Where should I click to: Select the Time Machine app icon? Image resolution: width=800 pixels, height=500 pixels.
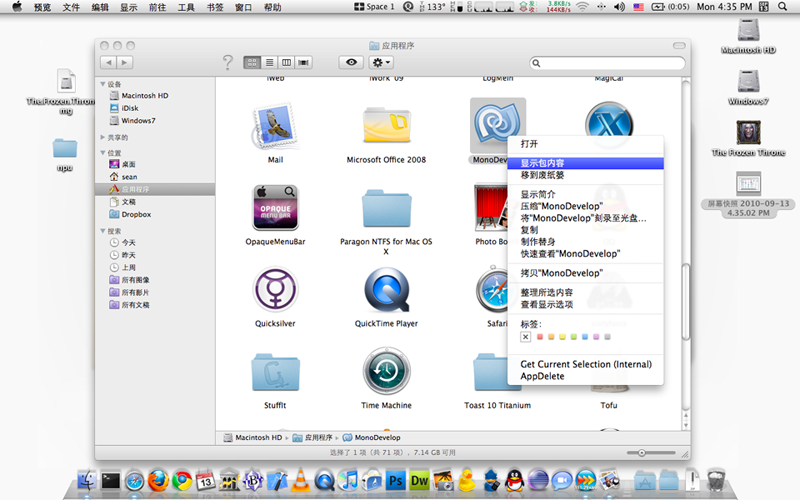coord(386,371)
